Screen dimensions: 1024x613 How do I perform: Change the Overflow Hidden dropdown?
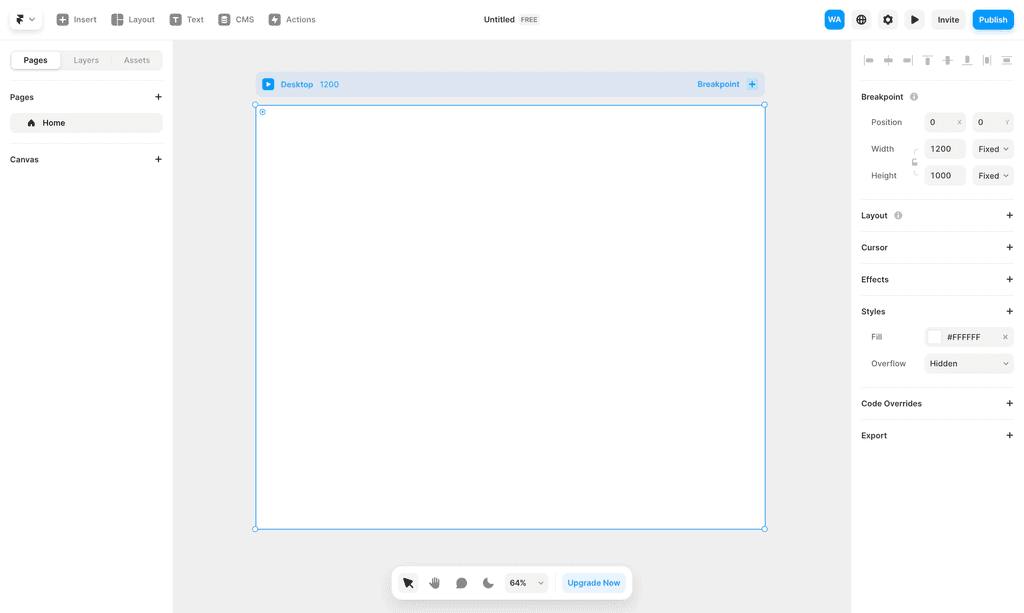[x=968, y=363]
